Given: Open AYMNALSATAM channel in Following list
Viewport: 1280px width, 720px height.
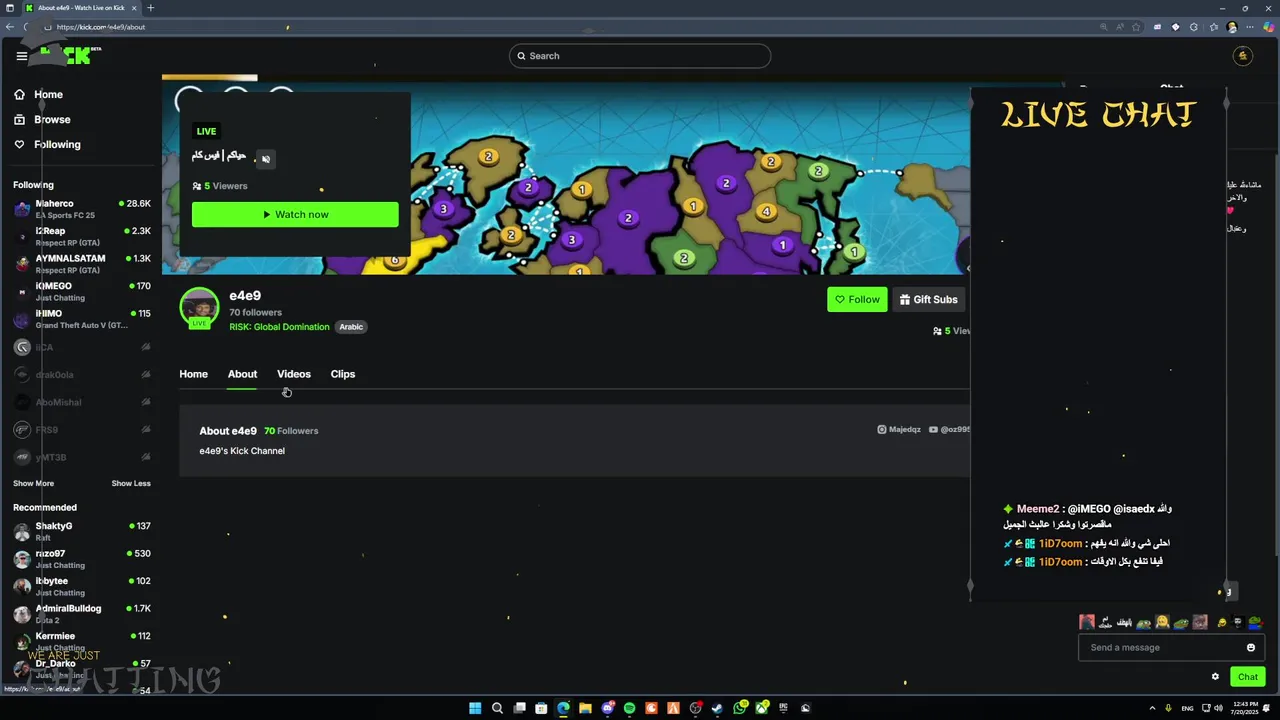Looking at the screenshot, I should pyautogui.click(x=82, y=264).
